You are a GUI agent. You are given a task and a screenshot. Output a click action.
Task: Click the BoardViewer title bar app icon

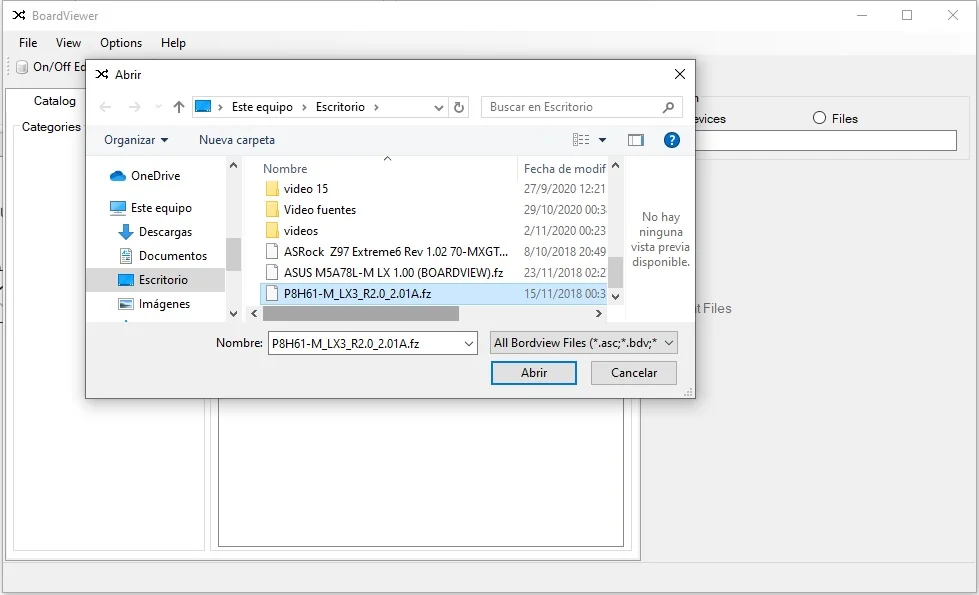coord(19,16)
